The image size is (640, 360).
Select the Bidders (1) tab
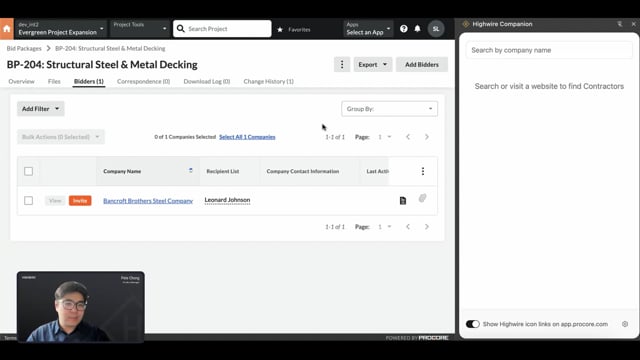pos(89,81)
